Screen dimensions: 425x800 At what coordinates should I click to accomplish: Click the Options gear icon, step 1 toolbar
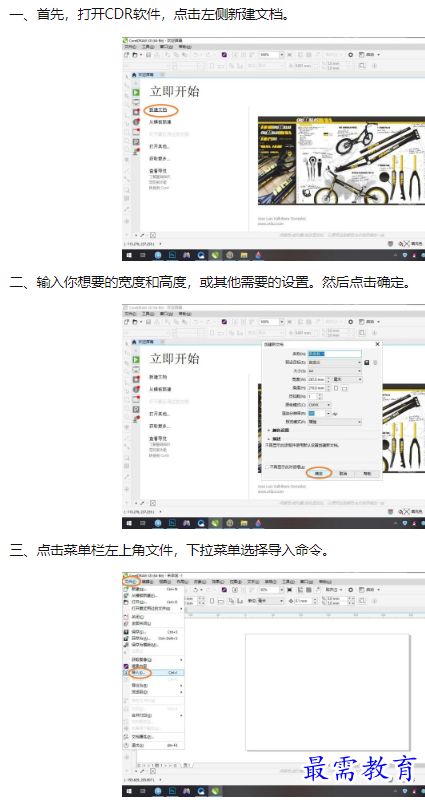point(351,55)
